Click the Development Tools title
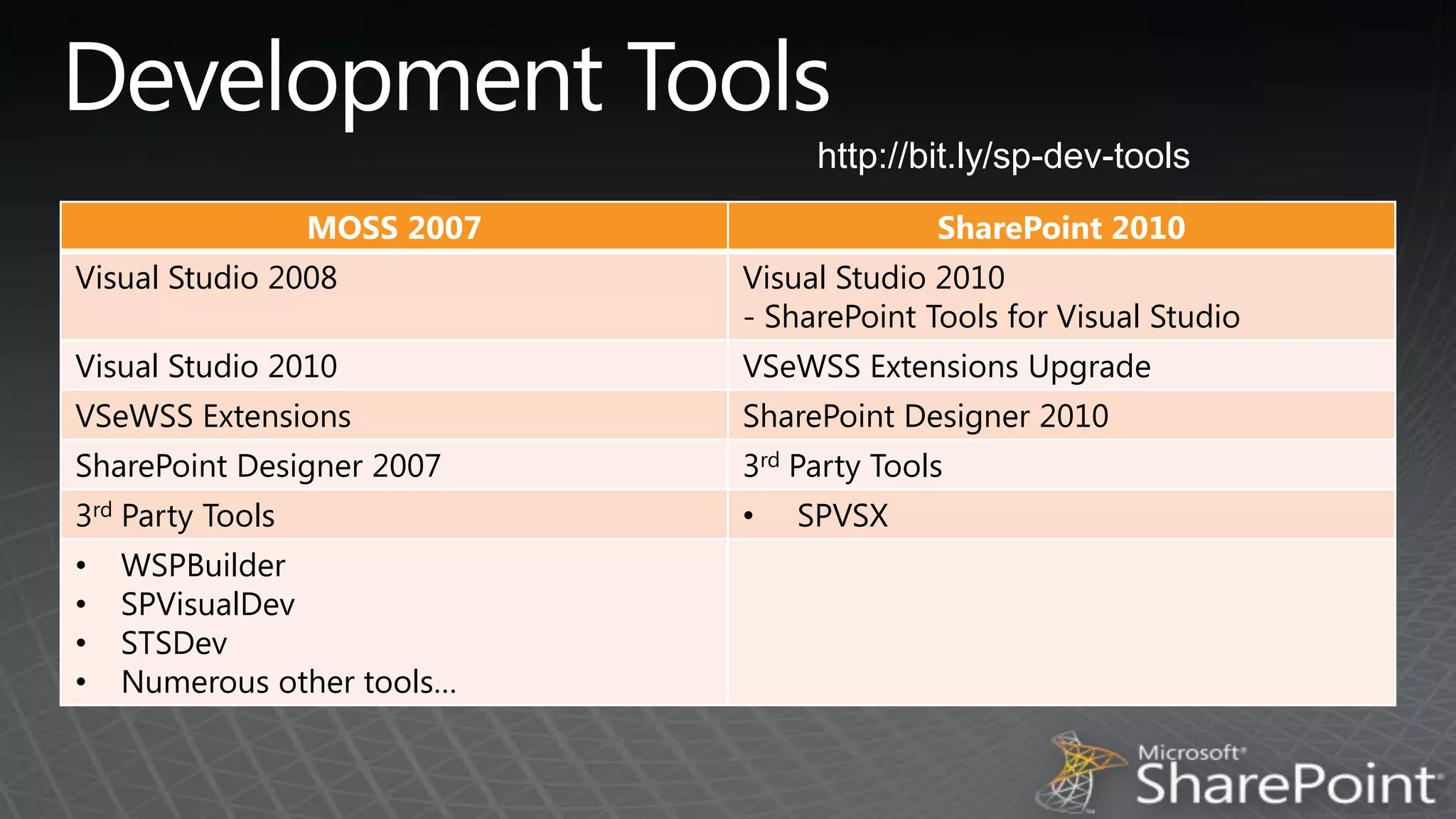This screenshot has height=819, width=1456. coord(446,77)
